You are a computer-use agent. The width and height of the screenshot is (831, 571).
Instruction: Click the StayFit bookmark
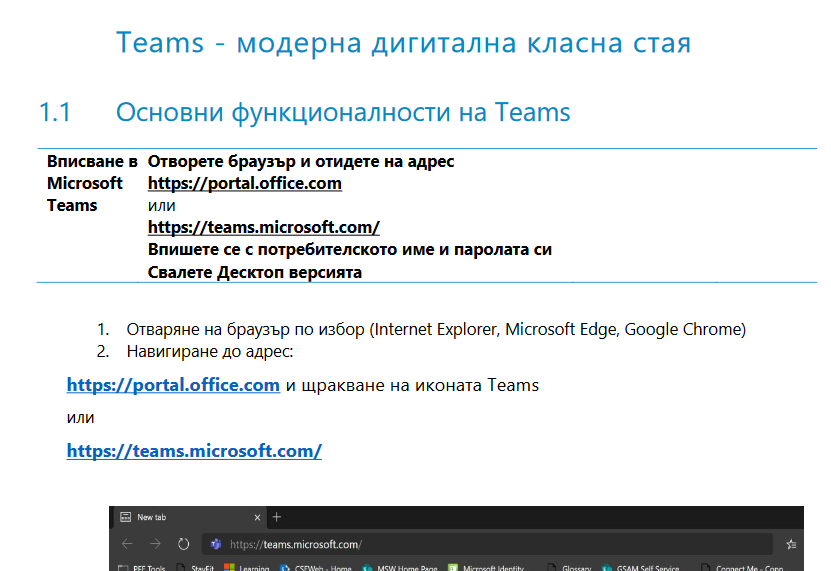195,567
